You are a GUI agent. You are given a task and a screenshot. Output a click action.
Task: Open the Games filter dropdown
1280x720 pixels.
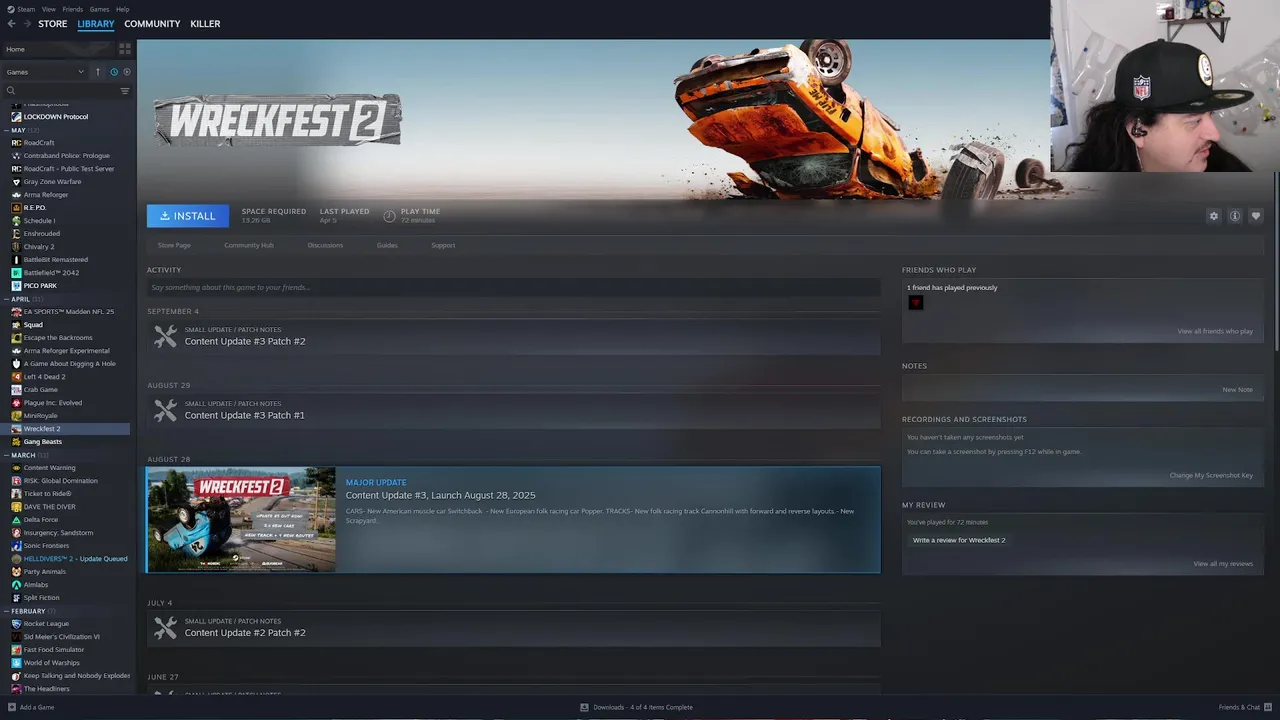[44, 72]
